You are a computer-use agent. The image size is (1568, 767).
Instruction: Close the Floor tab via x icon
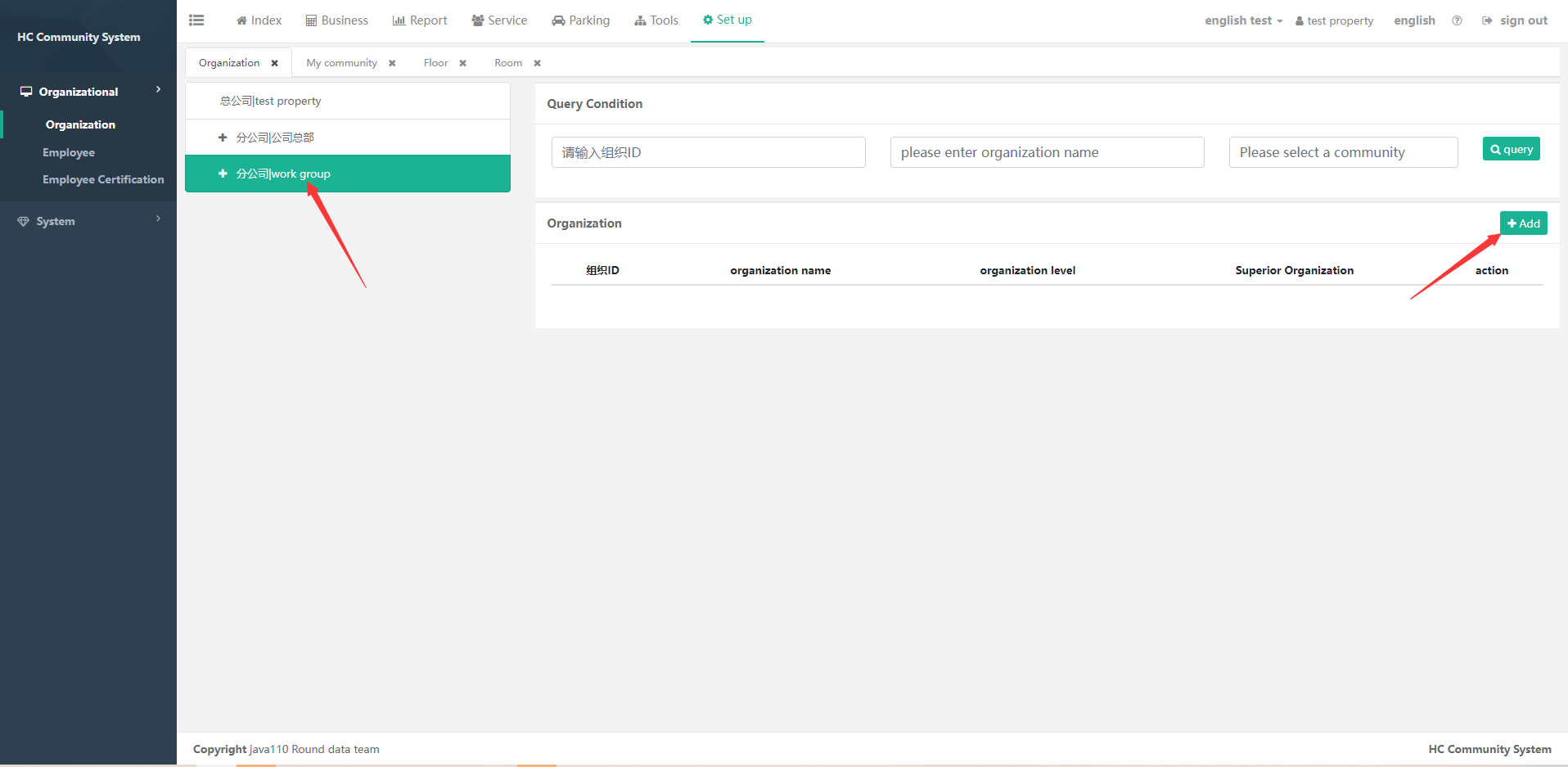point(462,63)
